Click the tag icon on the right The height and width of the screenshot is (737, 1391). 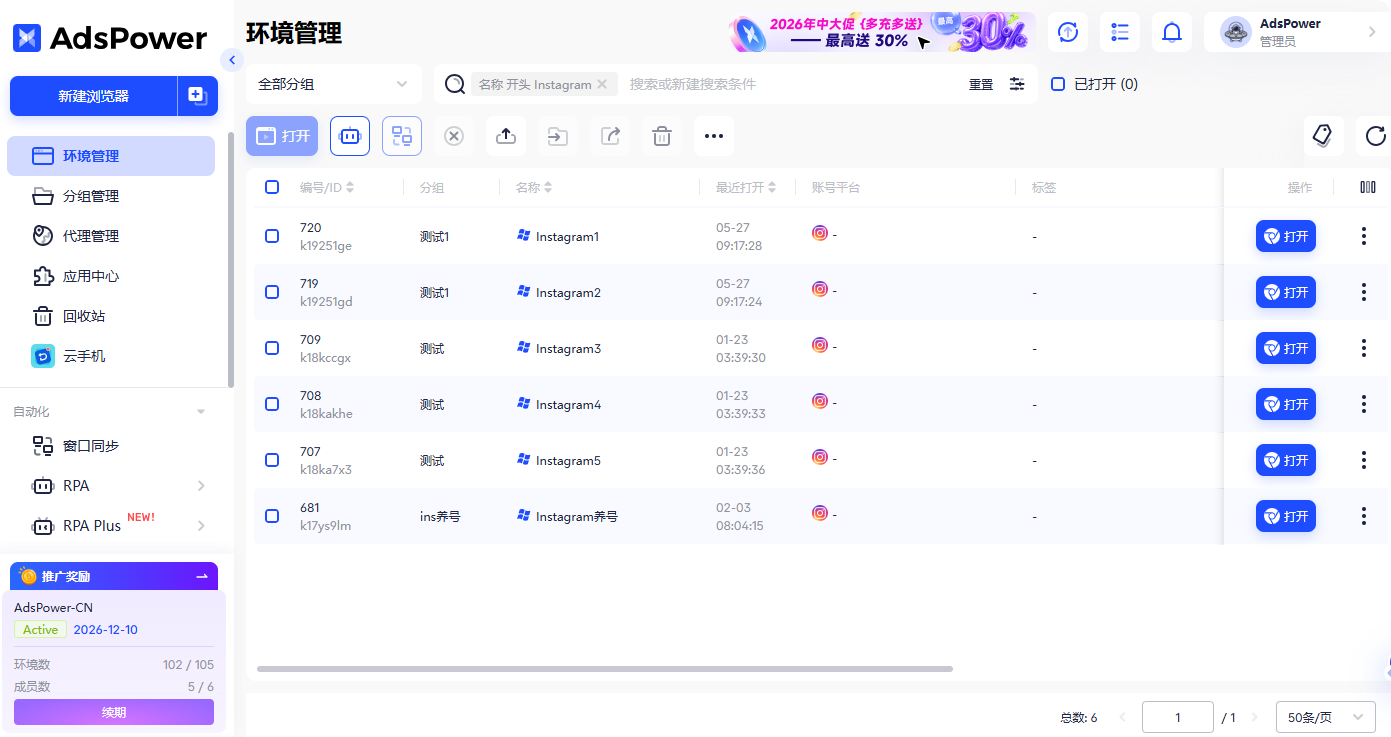point(1324,136)
